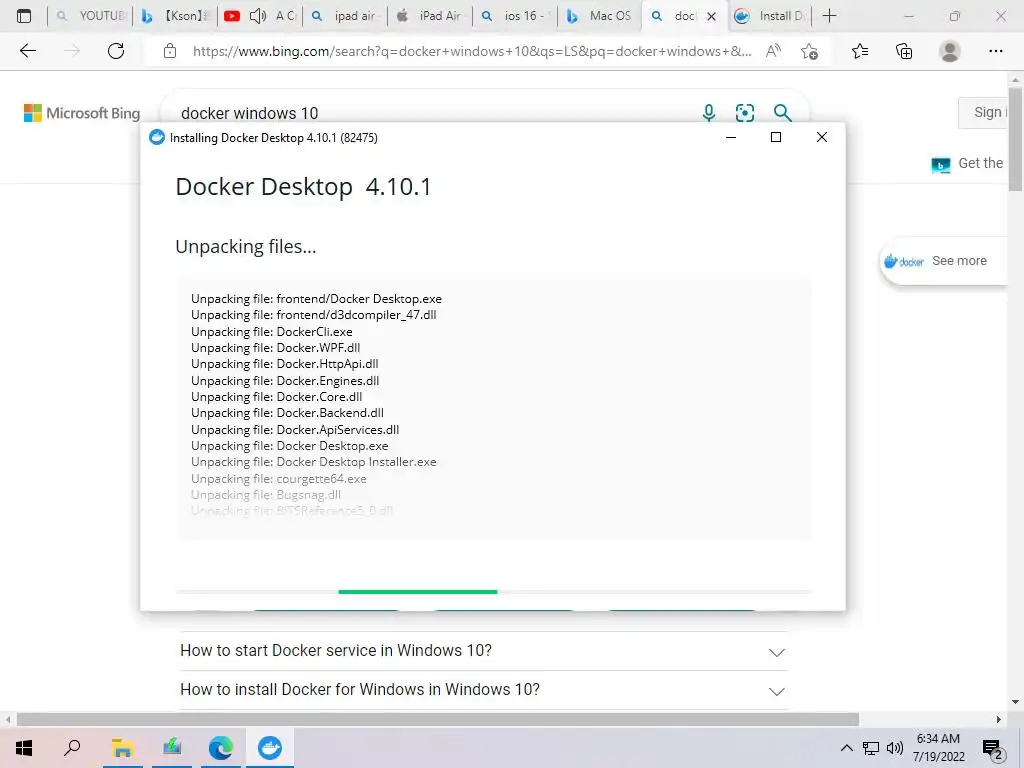Open the Windows Start button
The height and width of the screenshot is (768, 1024).
(x=24, y=748)
